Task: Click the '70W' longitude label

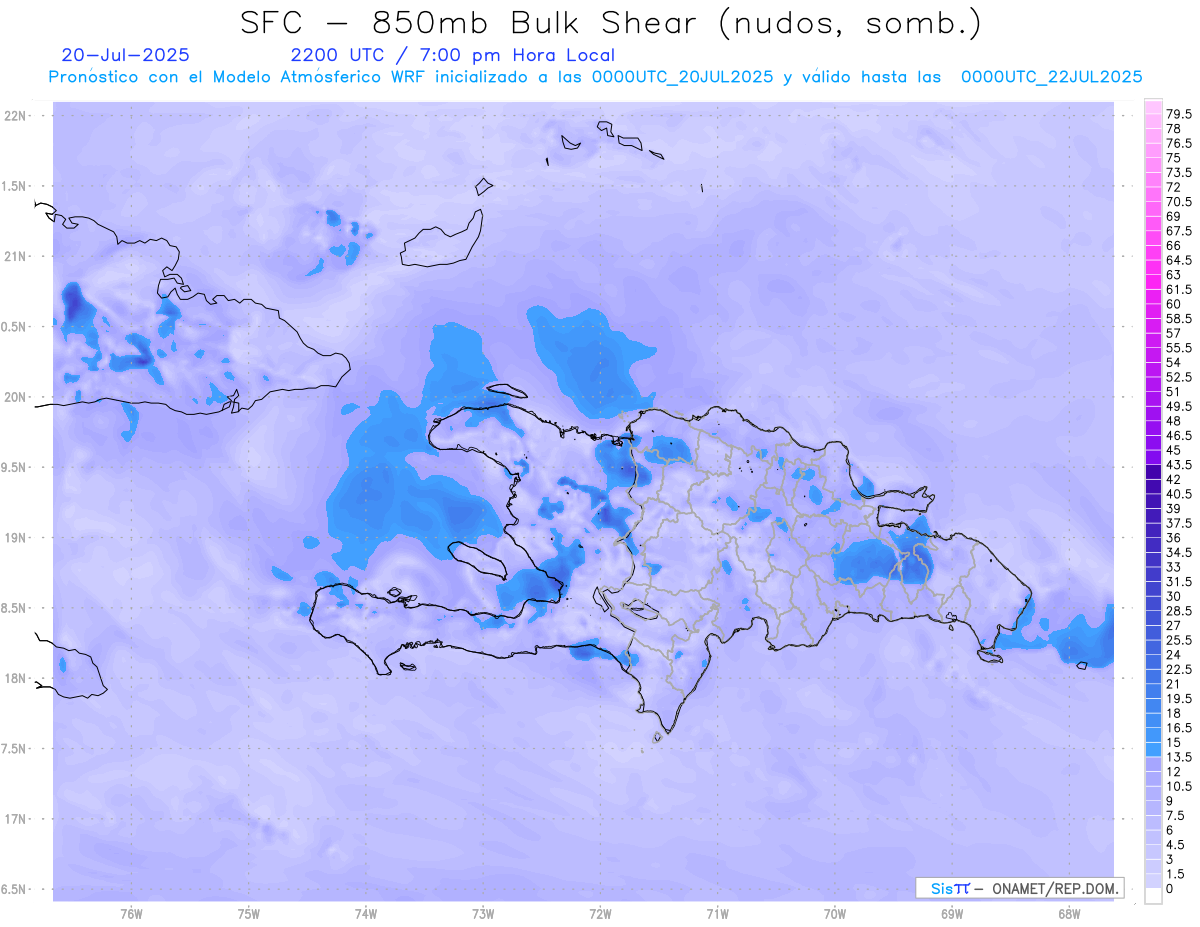Action: pos(835,913)
